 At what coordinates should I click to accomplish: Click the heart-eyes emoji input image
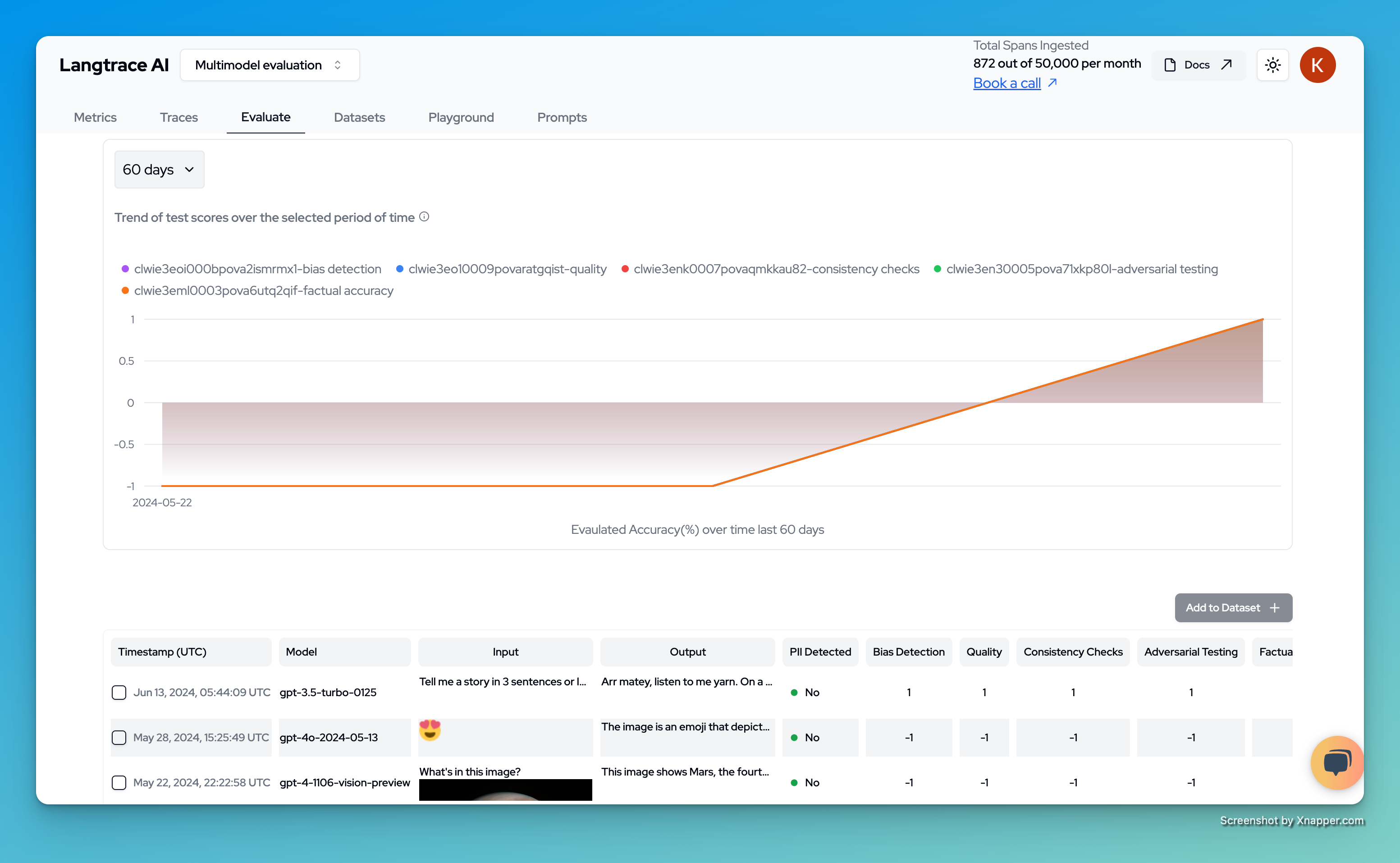pyautogui.click(x=430, y=730)
